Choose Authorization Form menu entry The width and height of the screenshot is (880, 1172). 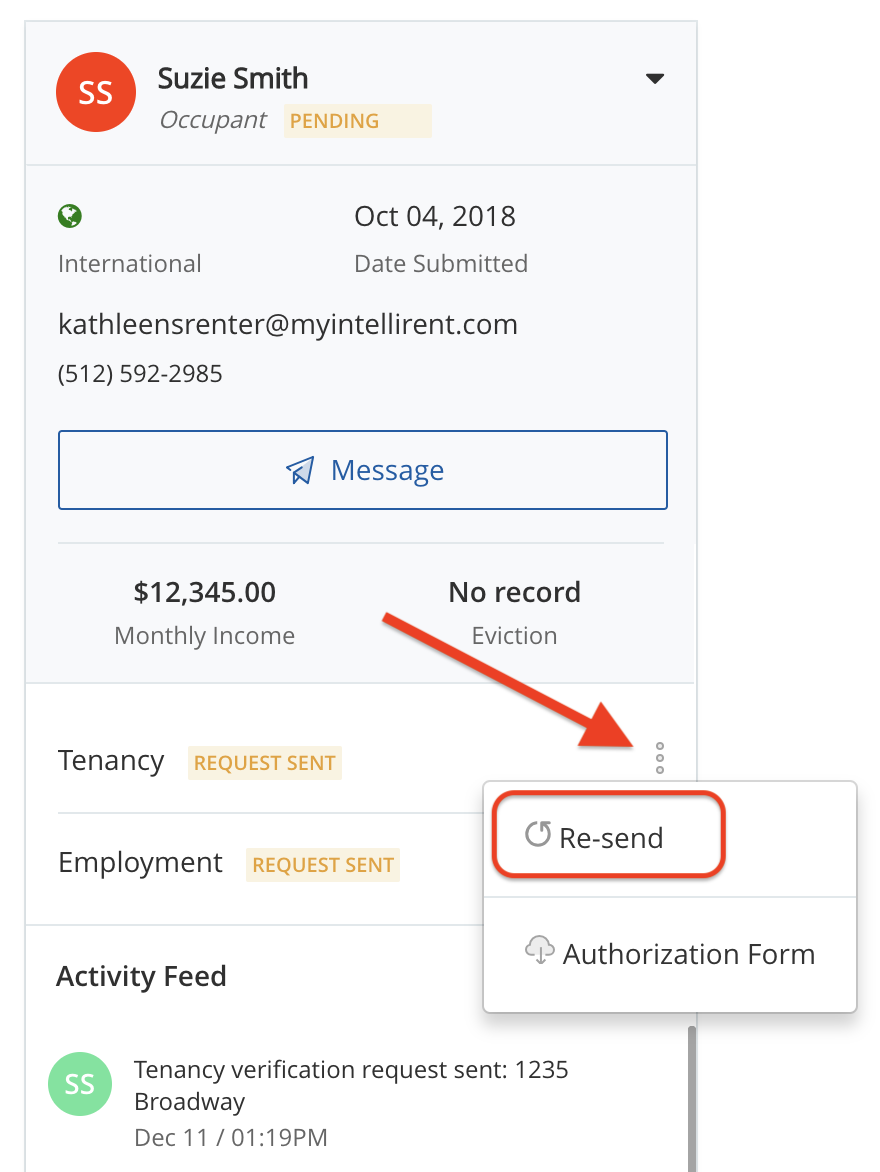tap(688, 954)
